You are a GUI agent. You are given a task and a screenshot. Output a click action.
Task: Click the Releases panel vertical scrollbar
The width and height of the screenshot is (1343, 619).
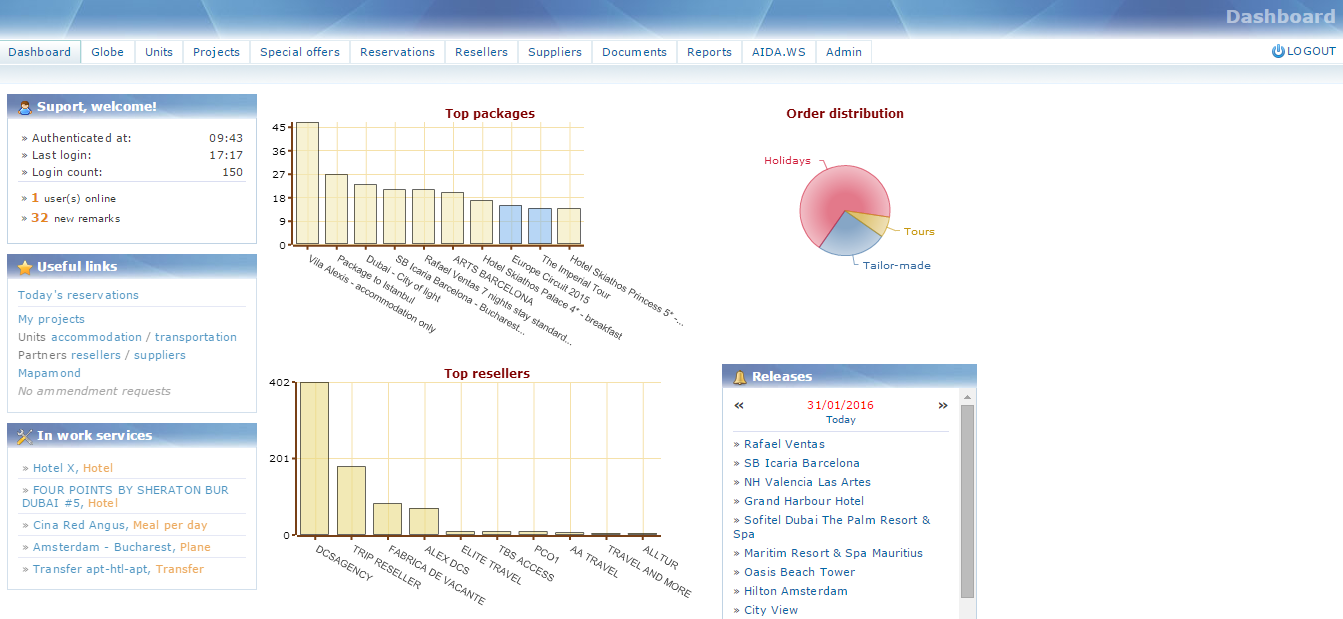coord(967,500)
